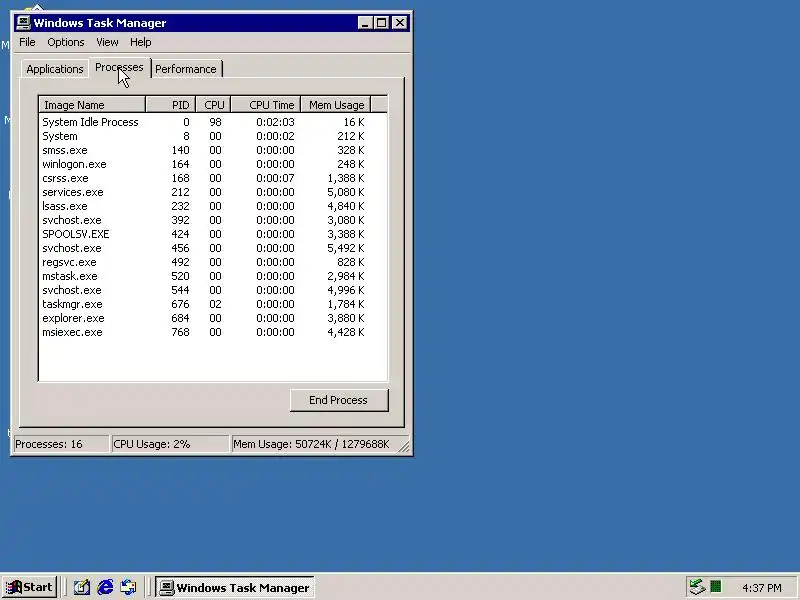
Task: Click the network connection tray icon
Action: click(697, 587)
